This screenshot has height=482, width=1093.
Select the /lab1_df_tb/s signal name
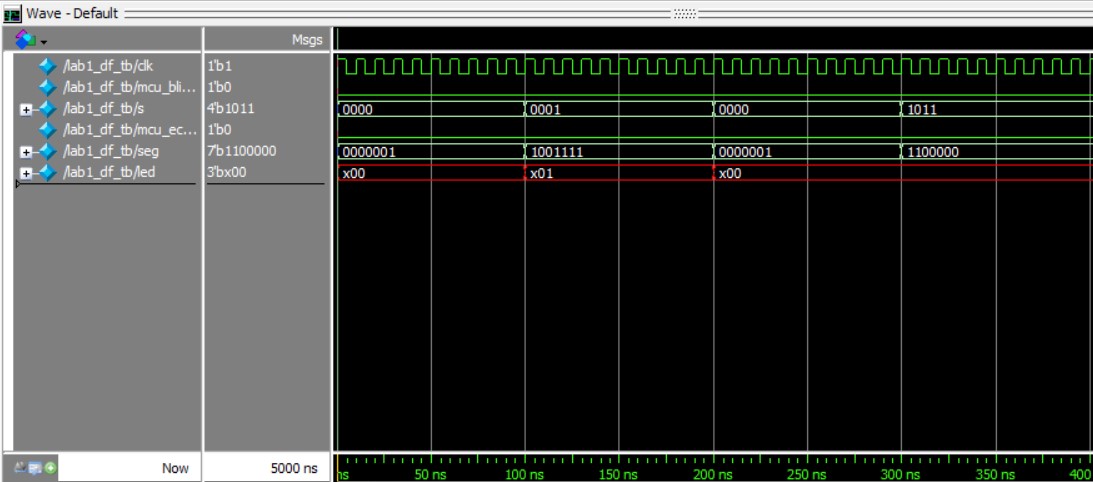tap(105, 109)
